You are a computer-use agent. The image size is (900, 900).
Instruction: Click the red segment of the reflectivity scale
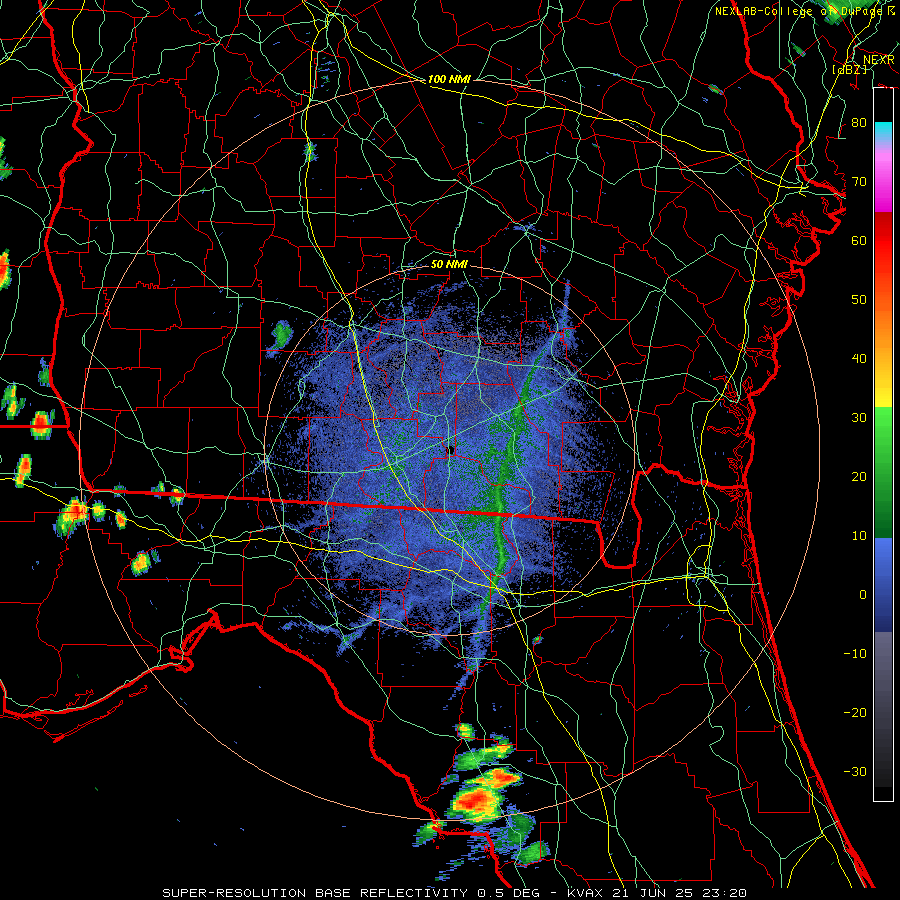[x=883, y=241]
